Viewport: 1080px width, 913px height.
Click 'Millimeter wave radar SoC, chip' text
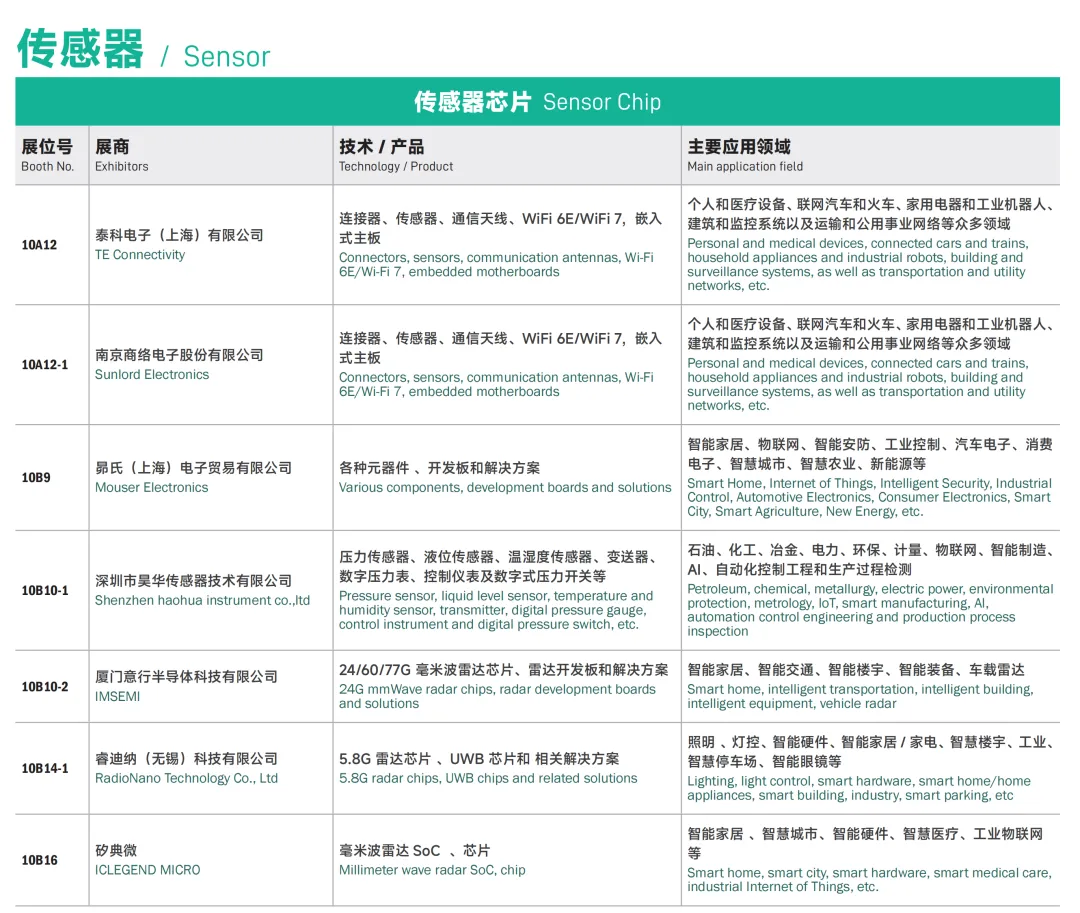tap(432, 870)
